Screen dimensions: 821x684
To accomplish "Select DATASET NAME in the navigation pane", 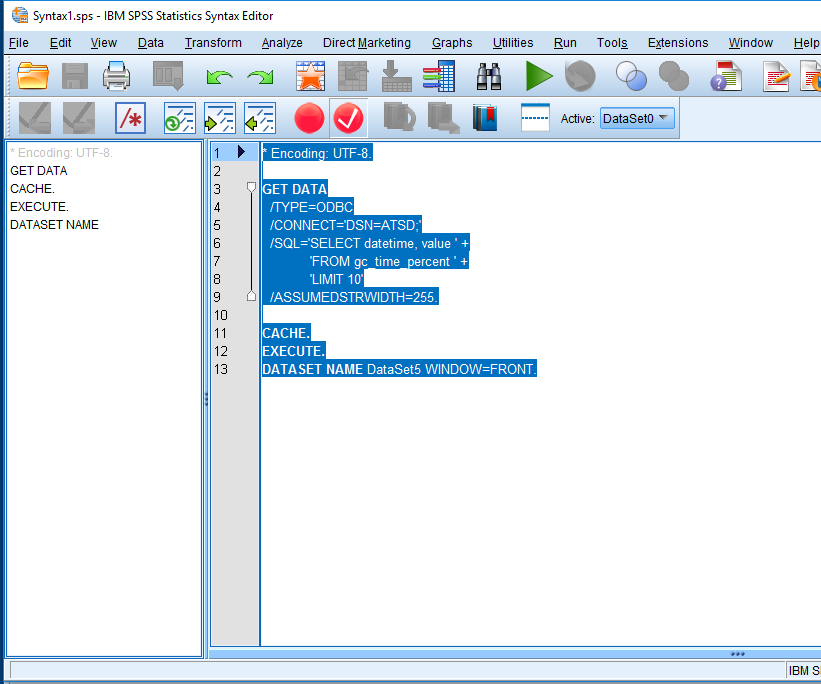I will (54, 225).
